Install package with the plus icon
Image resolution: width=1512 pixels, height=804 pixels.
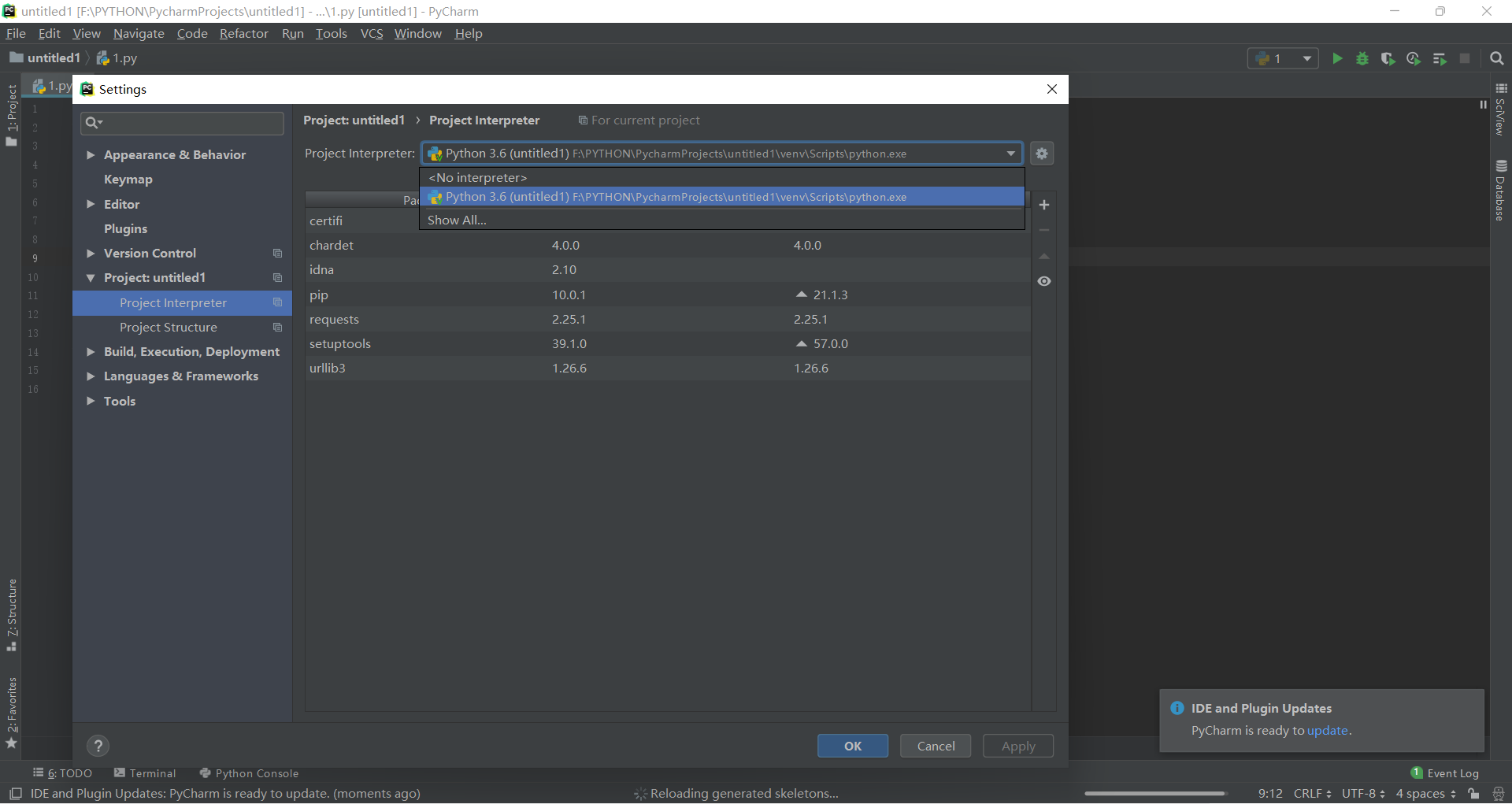1044,205
